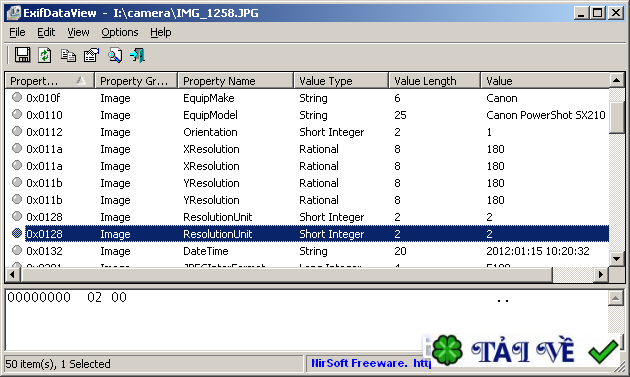This screenshot has width=630, height=377.
Task: Open the View menu
Action: coord(78,32)
